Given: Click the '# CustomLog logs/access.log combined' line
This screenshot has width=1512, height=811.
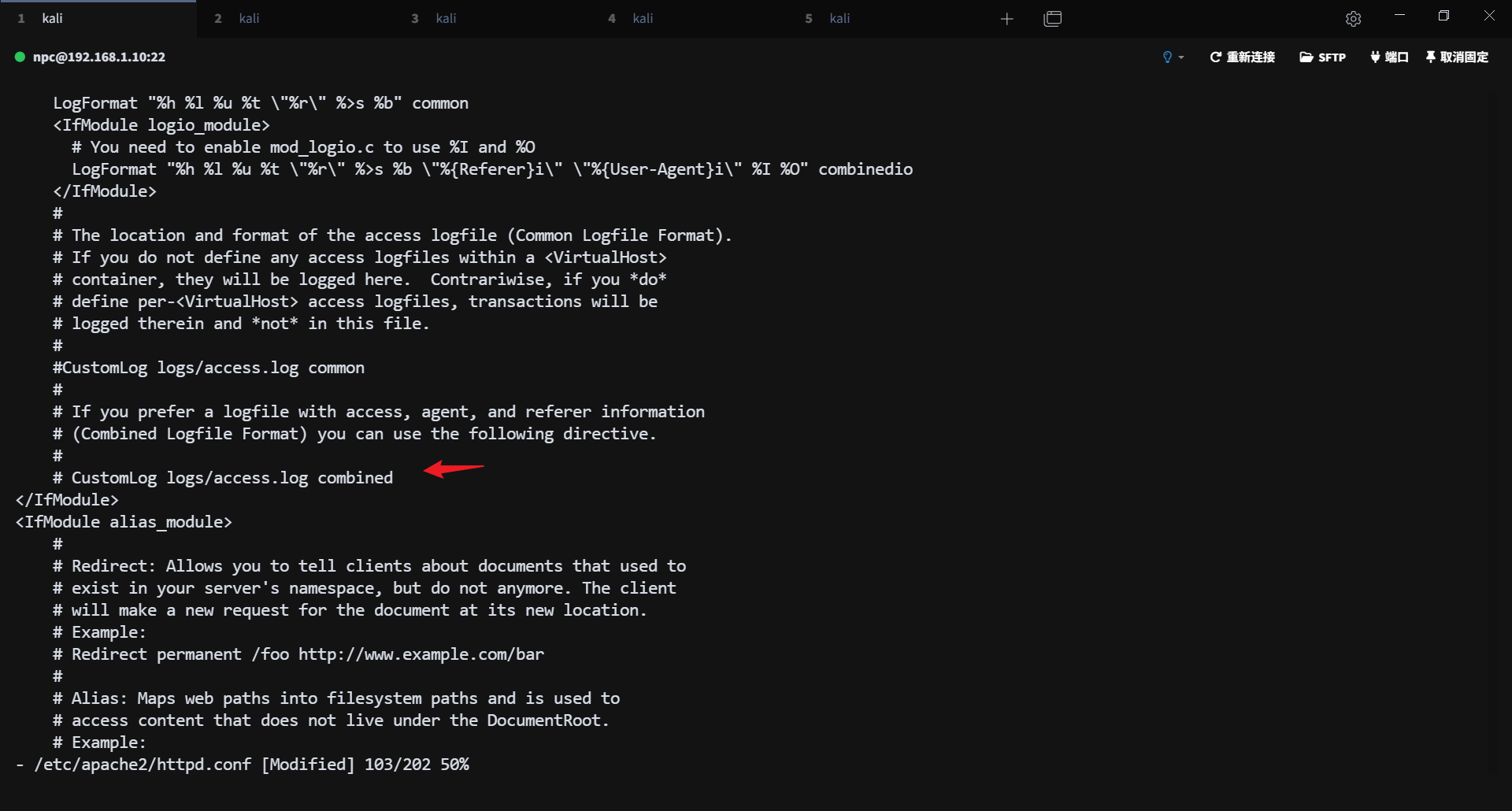Looking at the screenshot, I should 223,478.
